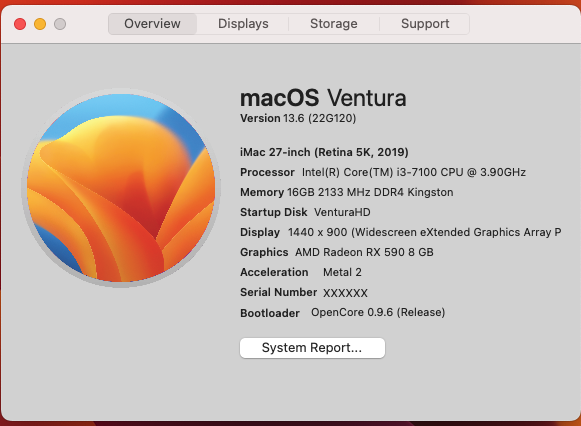Click the Processor i3-7100 value
The width and height of the screenshot is (581, 426).
point(414,172)
